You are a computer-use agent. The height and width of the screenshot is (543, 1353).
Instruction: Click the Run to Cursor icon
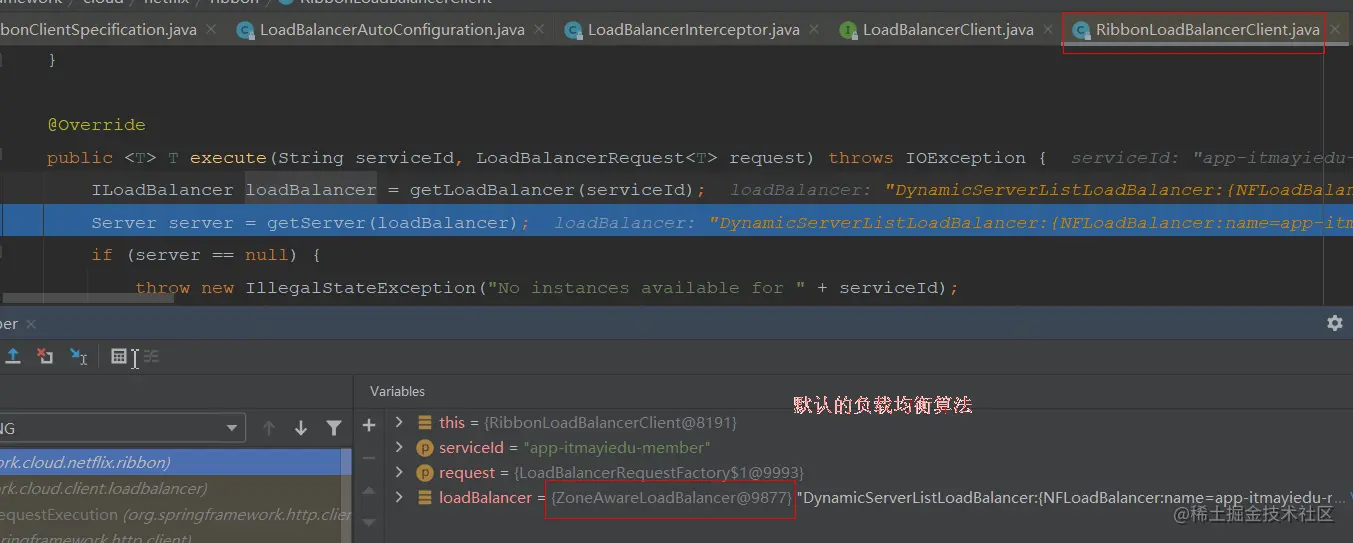tap(78, 356)
